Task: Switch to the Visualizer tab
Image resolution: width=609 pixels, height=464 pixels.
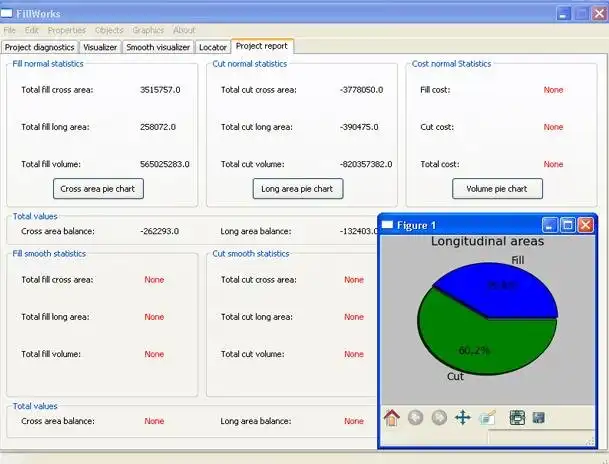Action: [x=100, y=47]
